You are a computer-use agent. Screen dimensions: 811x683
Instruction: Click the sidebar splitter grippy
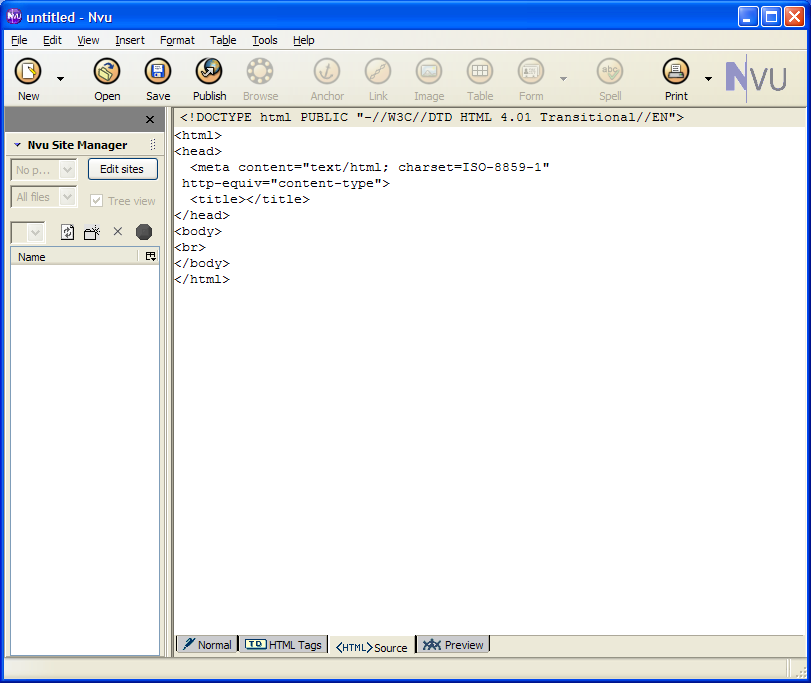(169, 382)
